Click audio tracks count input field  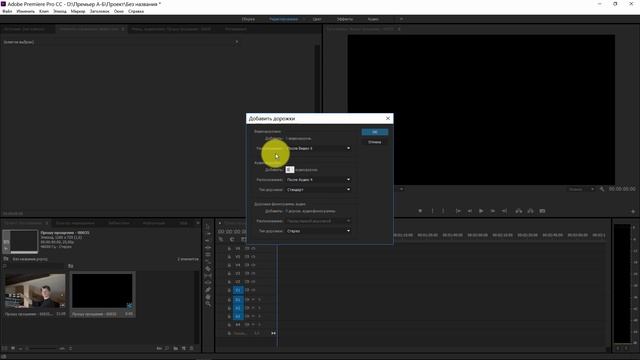290,169
